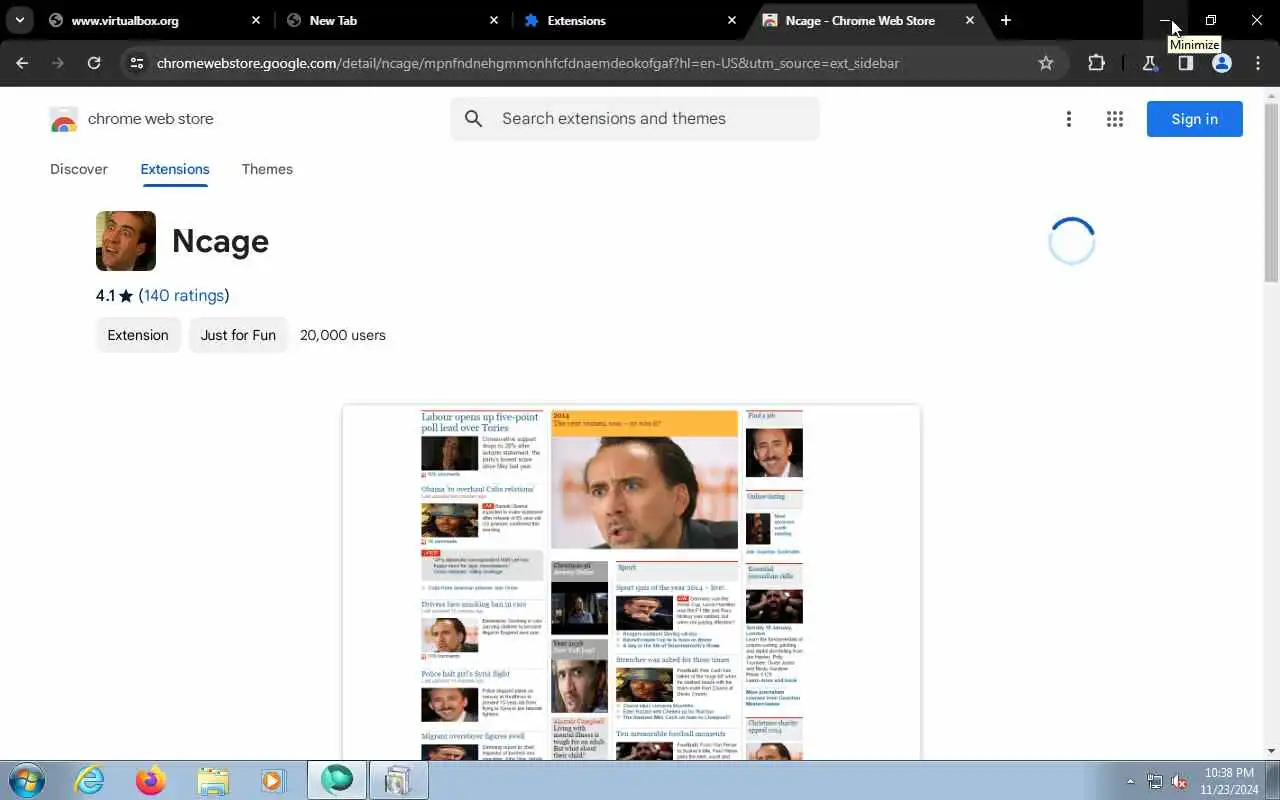Open the Themes section
The width and height of the screenshot is (1280, 800).
pos(267,169)
